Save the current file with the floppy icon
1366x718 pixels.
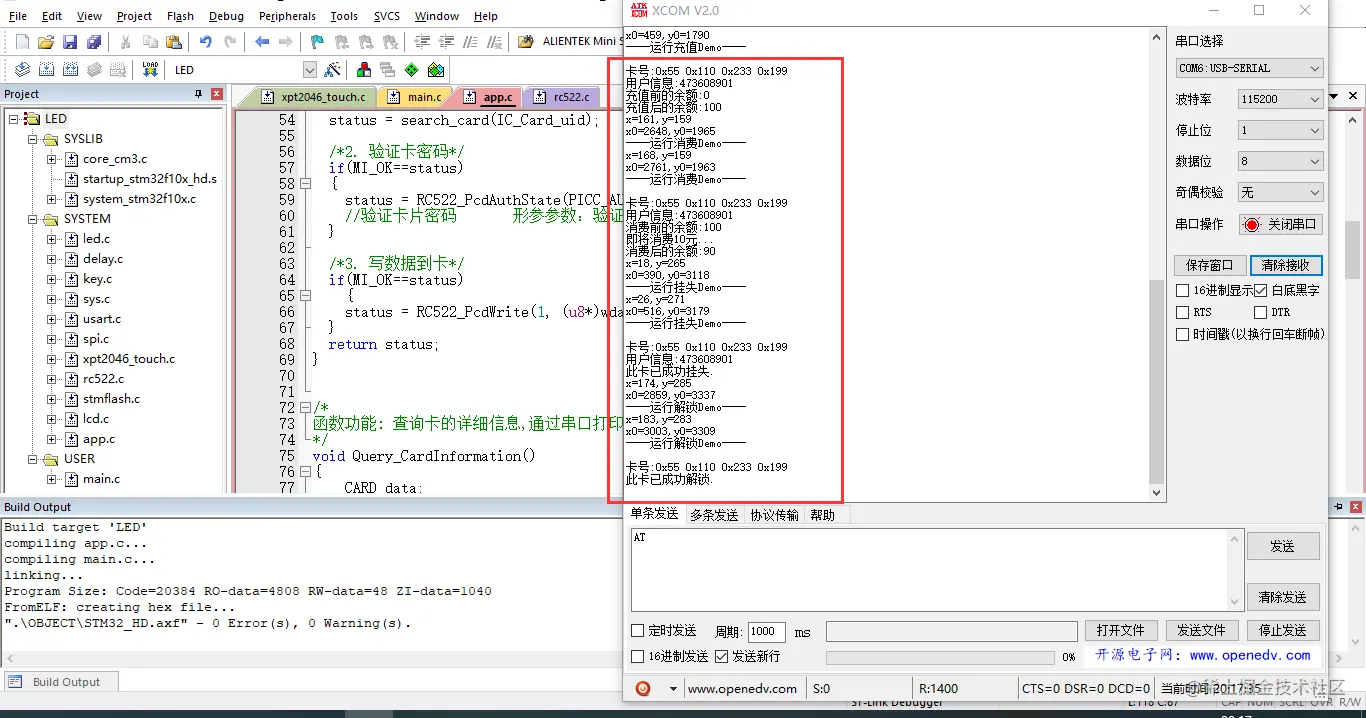(x=70, y=42)
